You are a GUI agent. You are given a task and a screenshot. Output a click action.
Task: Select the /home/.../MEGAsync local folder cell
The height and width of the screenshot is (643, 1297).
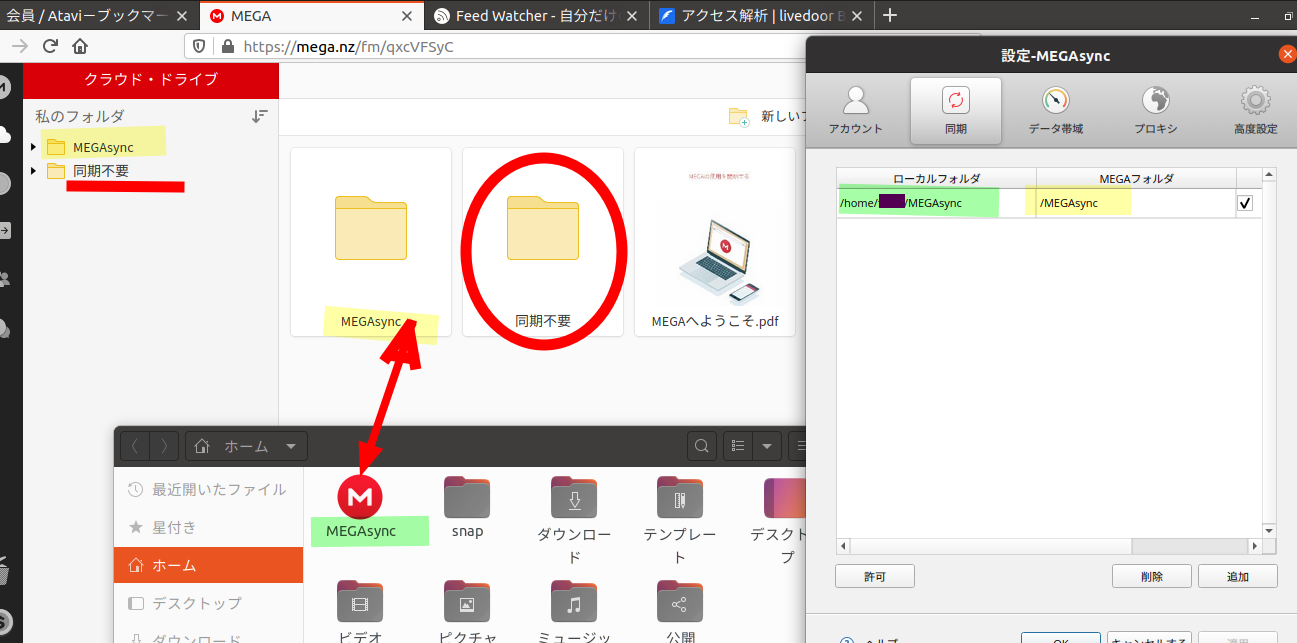pyautogui.click(x=936, y=203)
